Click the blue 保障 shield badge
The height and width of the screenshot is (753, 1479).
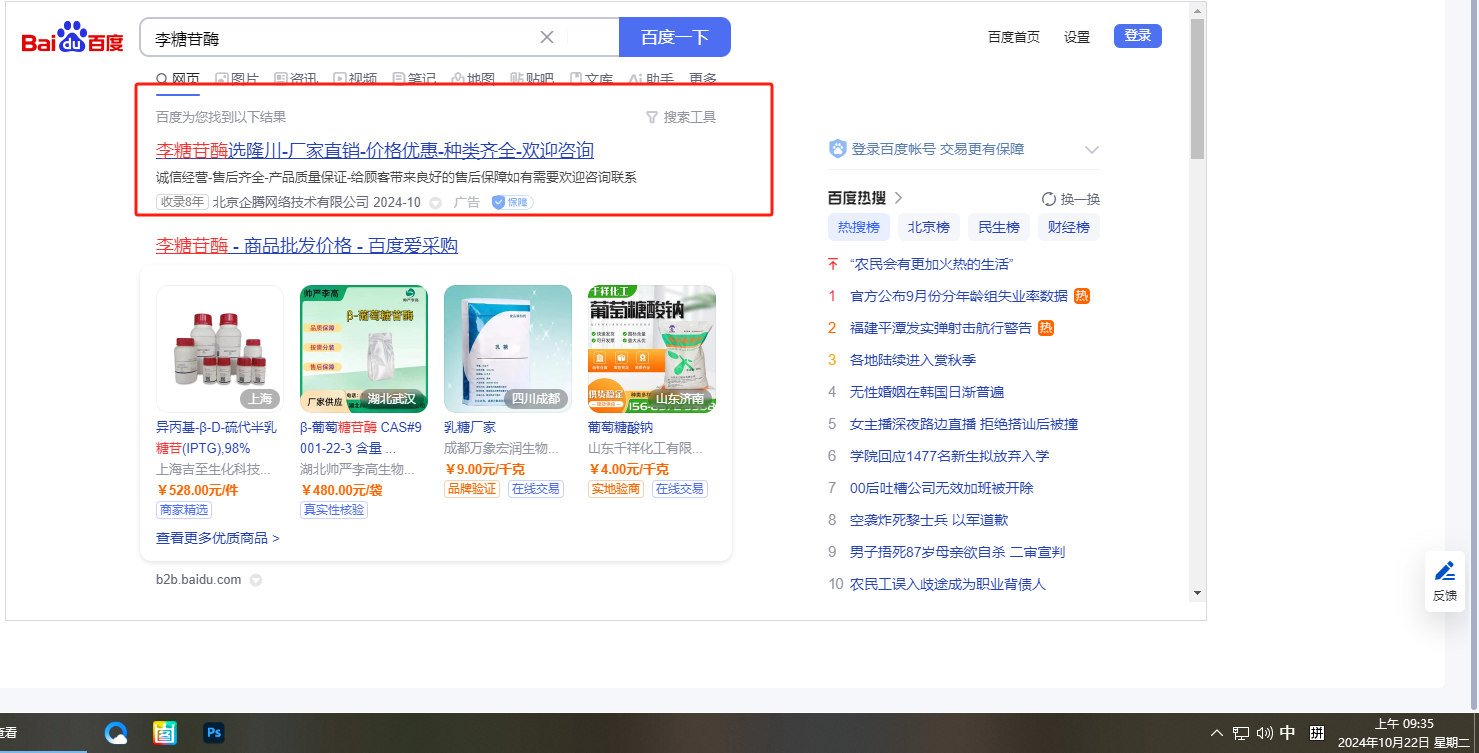click(512, 202)
